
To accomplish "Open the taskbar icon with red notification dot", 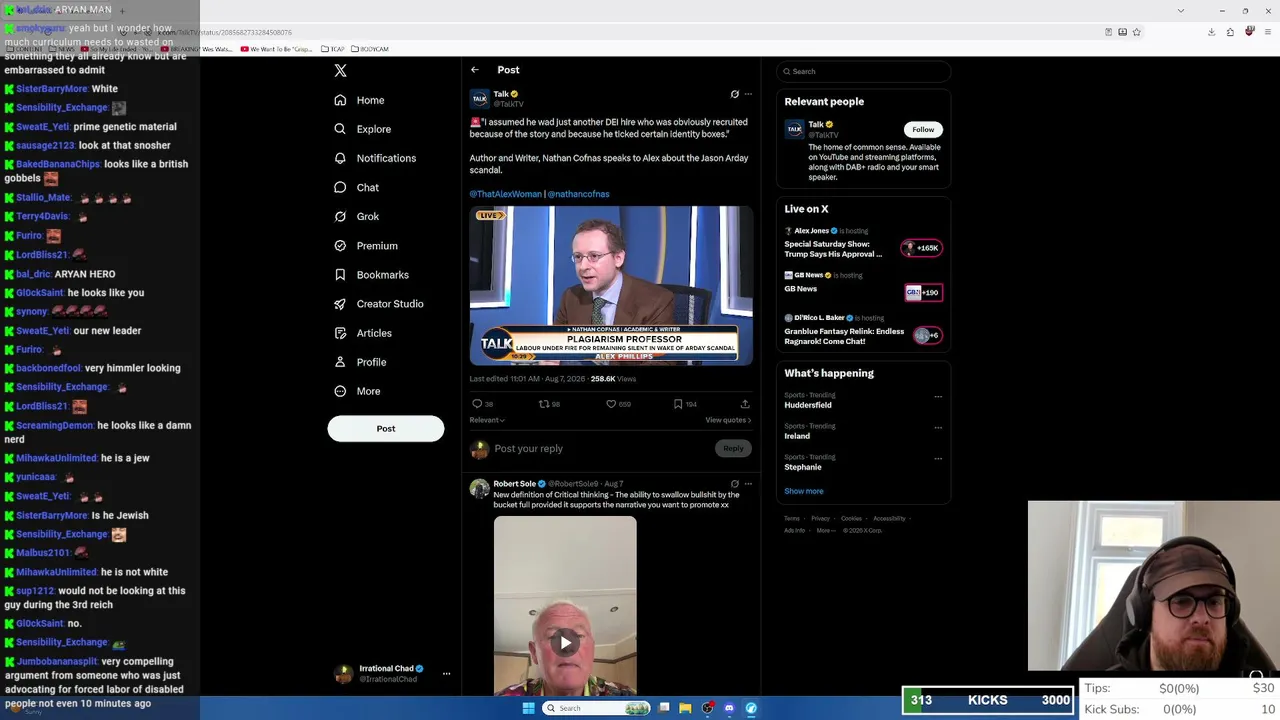I will (x=708, y=708).
